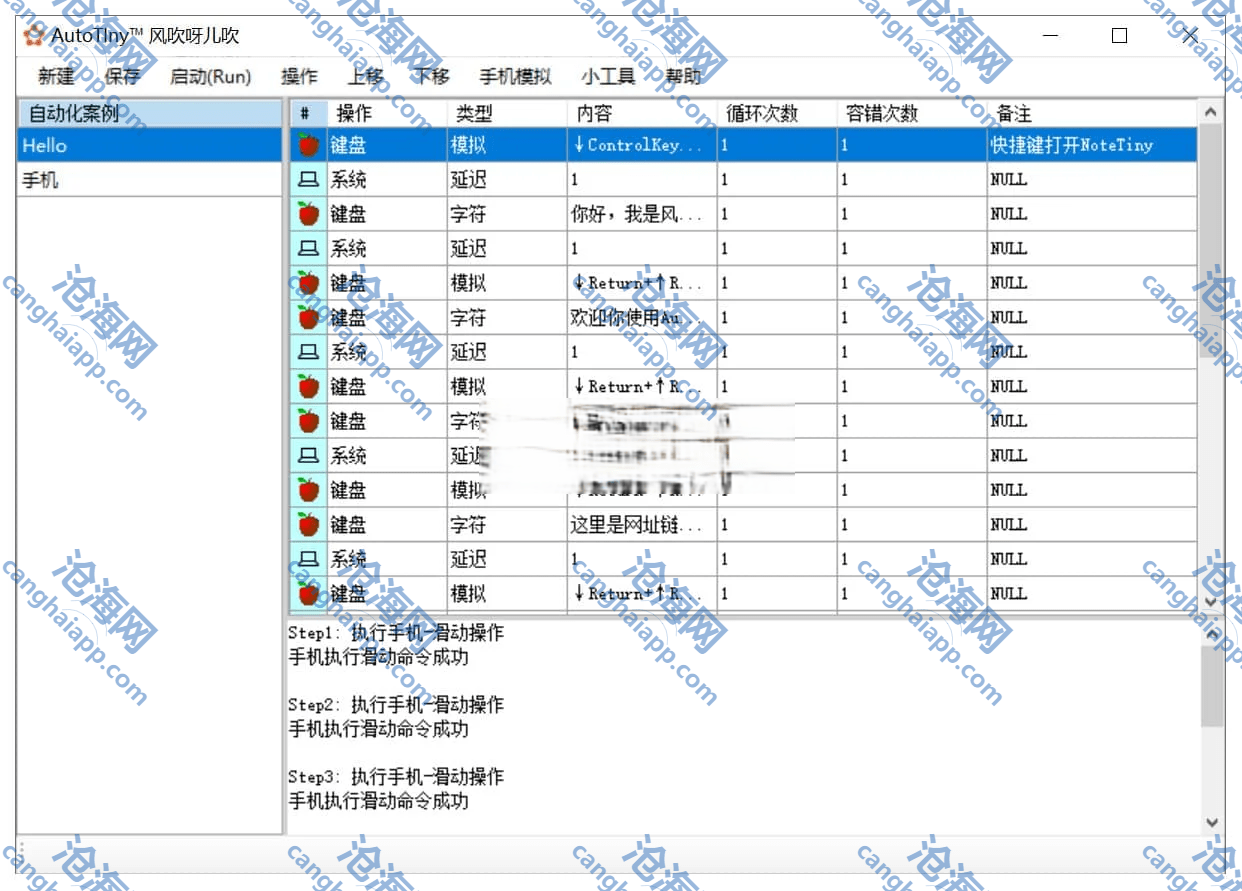Click 保存 to save the case

[122, 76]
